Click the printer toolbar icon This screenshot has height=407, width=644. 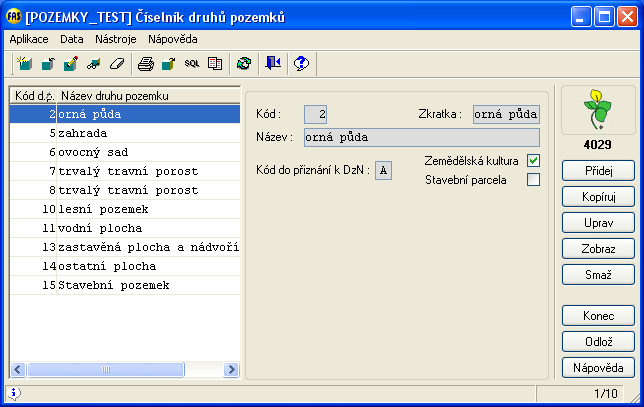click(x=146, y=64)
